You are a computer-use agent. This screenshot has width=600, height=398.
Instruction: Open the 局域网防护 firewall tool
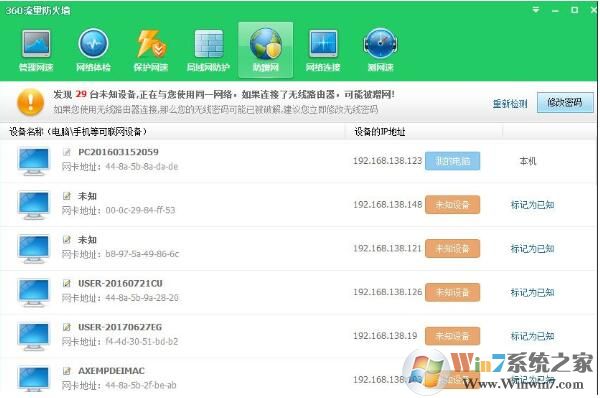click(x=208, y=51)
